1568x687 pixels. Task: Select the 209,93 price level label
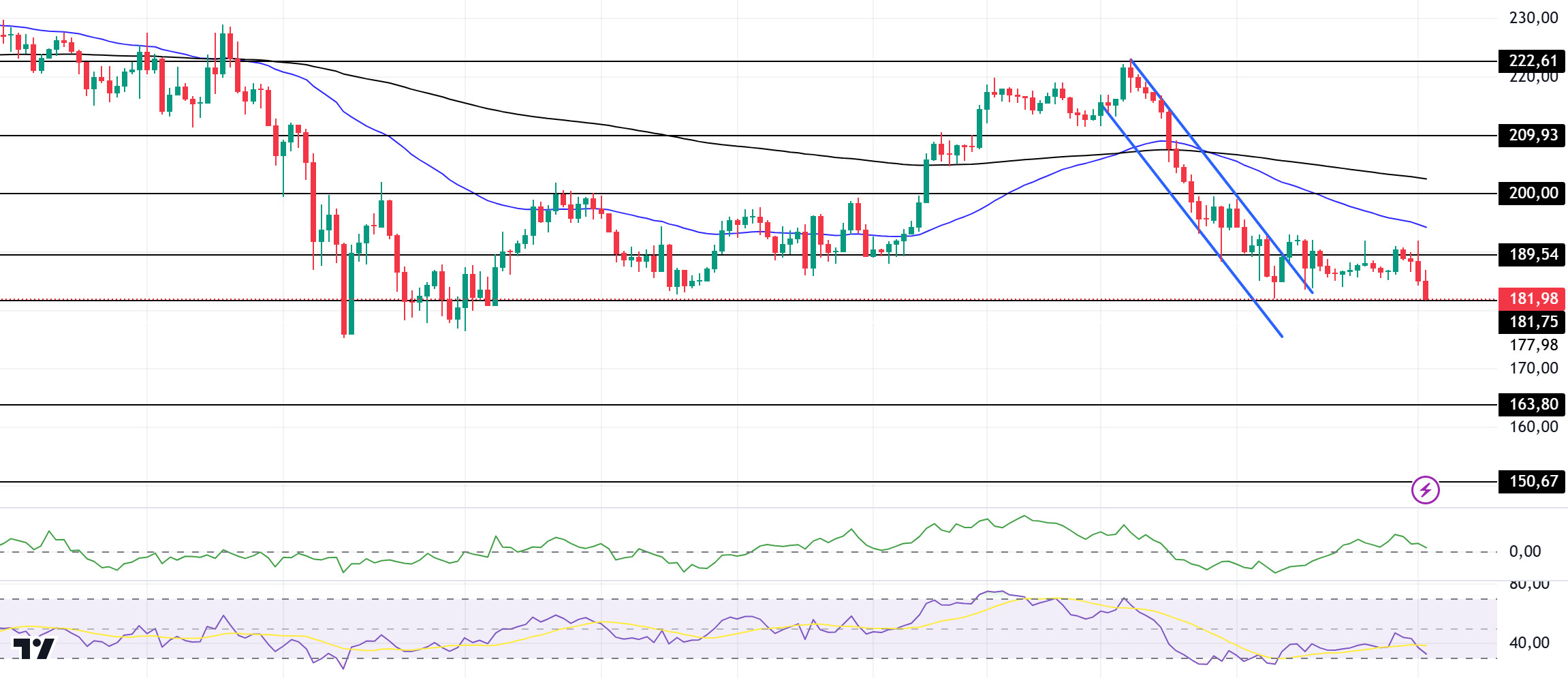click(1532, 135)
